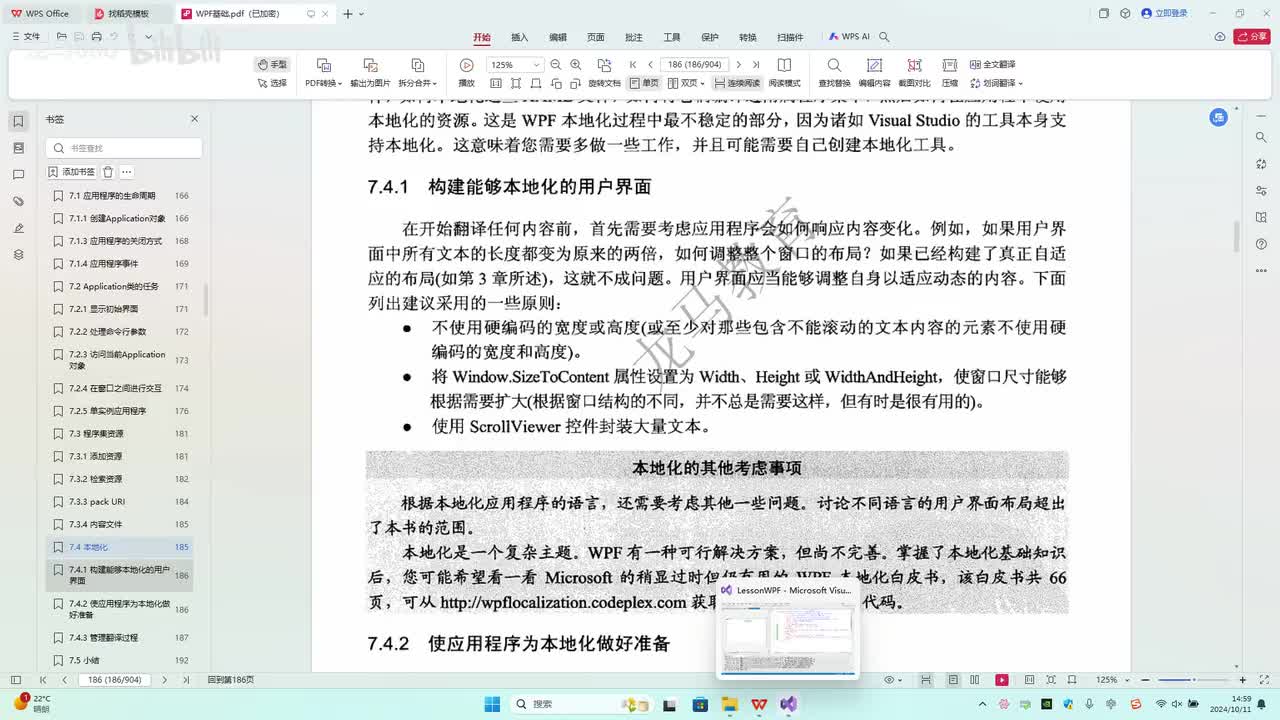Click the zoom out magnifier icon

[557, 64]
